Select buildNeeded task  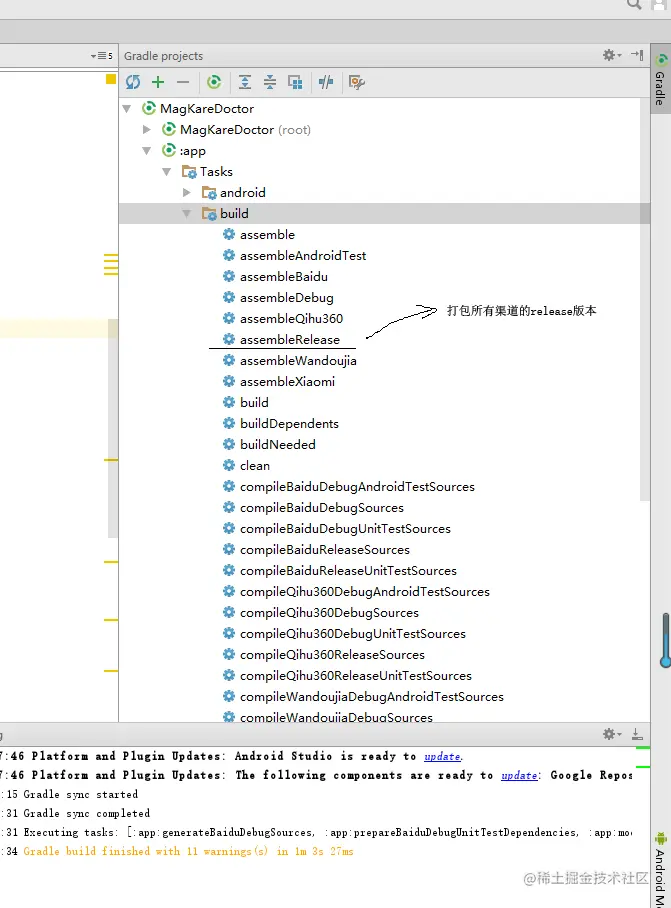tap(269, 445)
